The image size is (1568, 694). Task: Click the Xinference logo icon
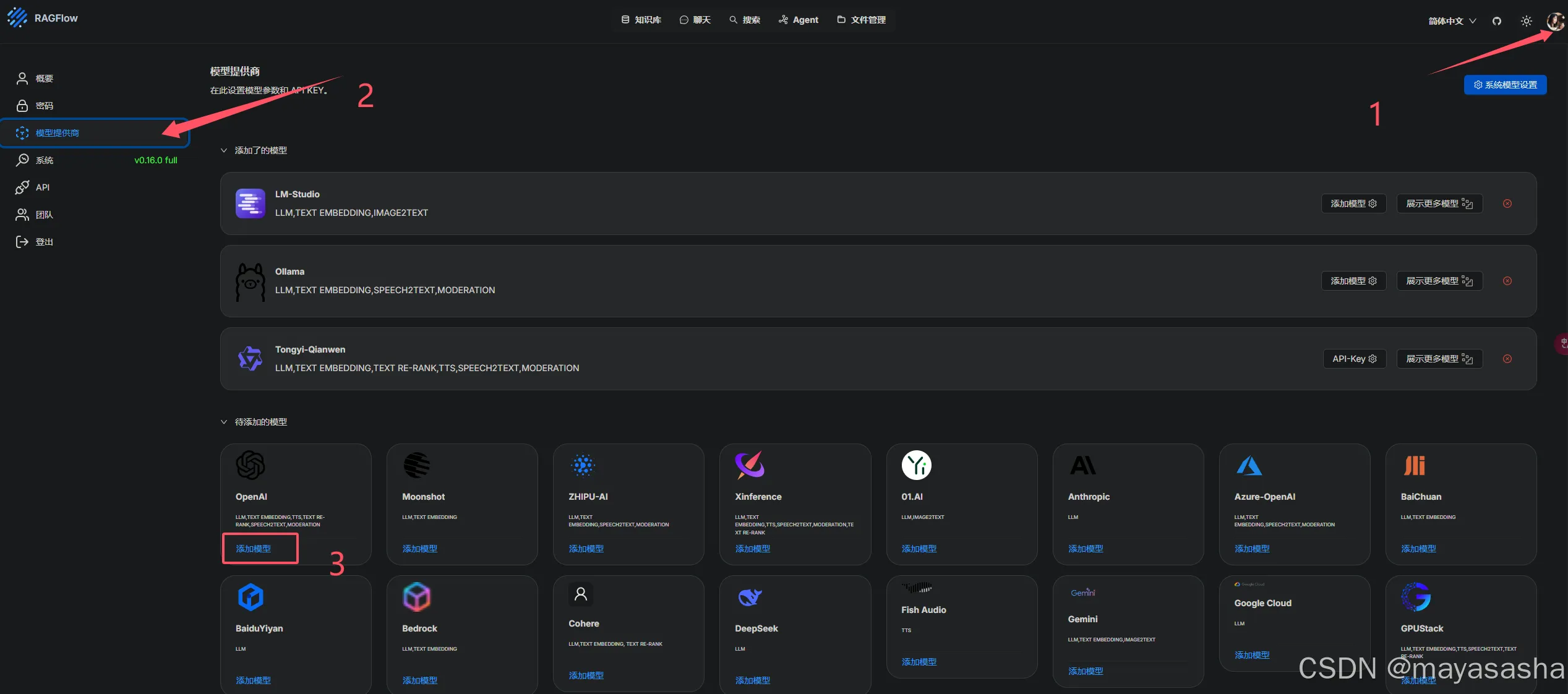(750, 465)
